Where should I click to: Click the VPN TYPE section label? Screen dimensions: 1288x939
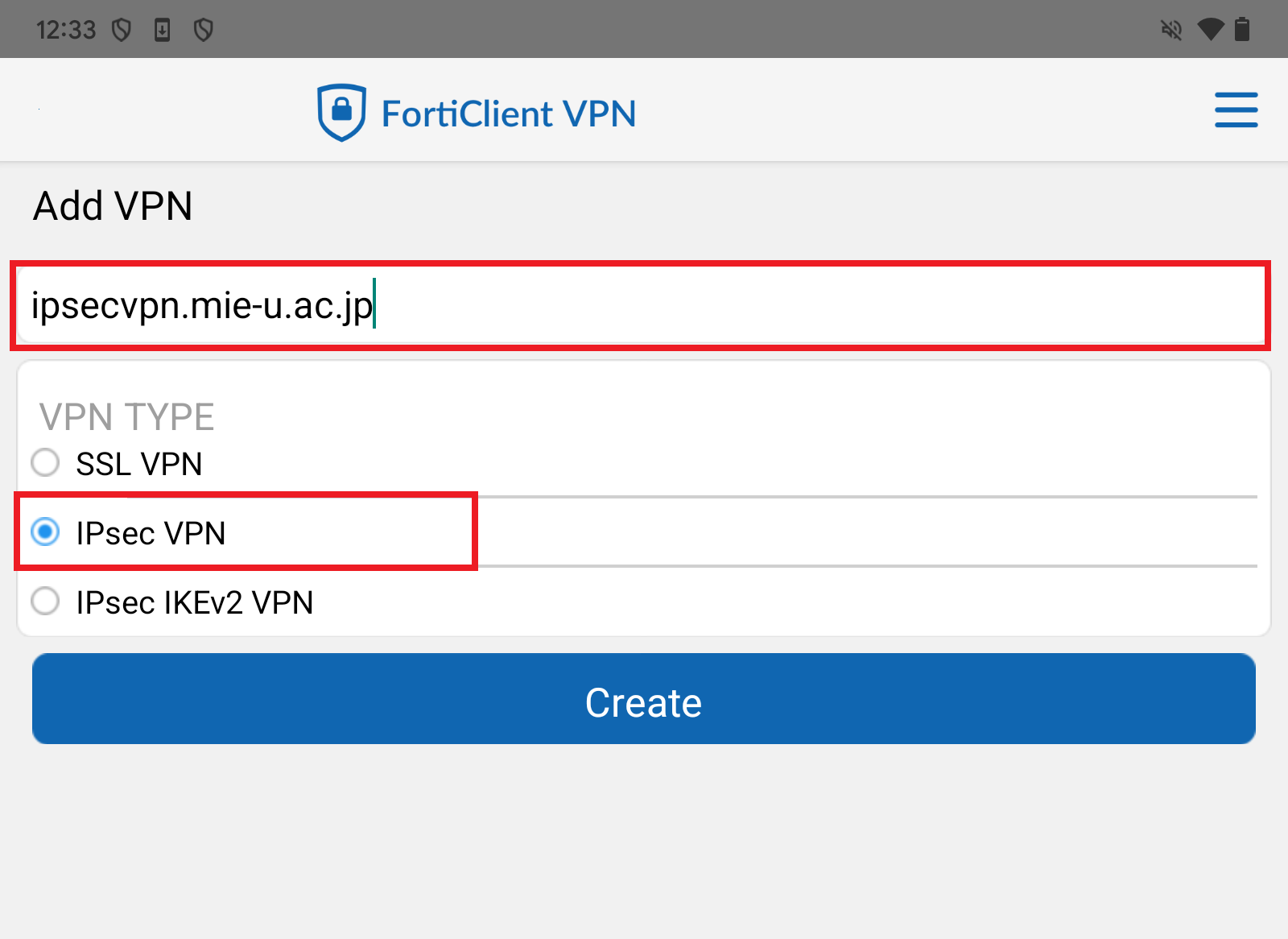click(126, 417)
